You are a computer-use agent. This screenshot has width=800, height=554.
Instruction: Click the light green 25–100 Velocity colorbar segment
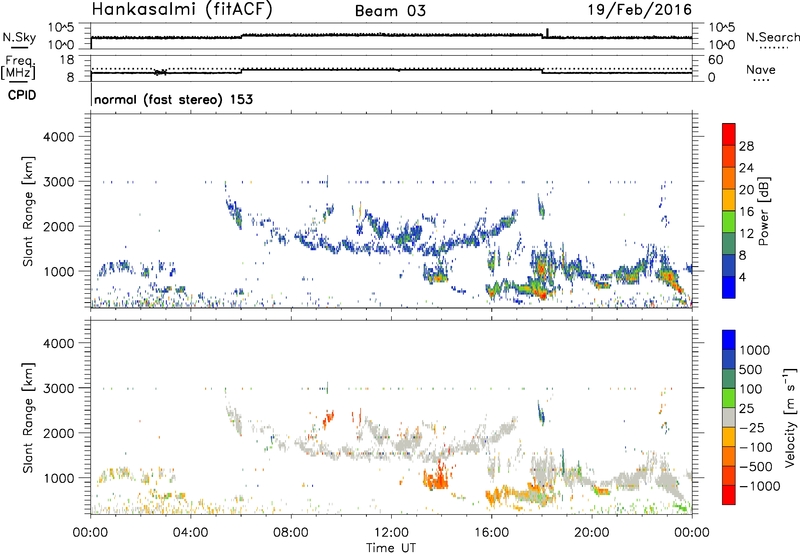click(729, 398)
